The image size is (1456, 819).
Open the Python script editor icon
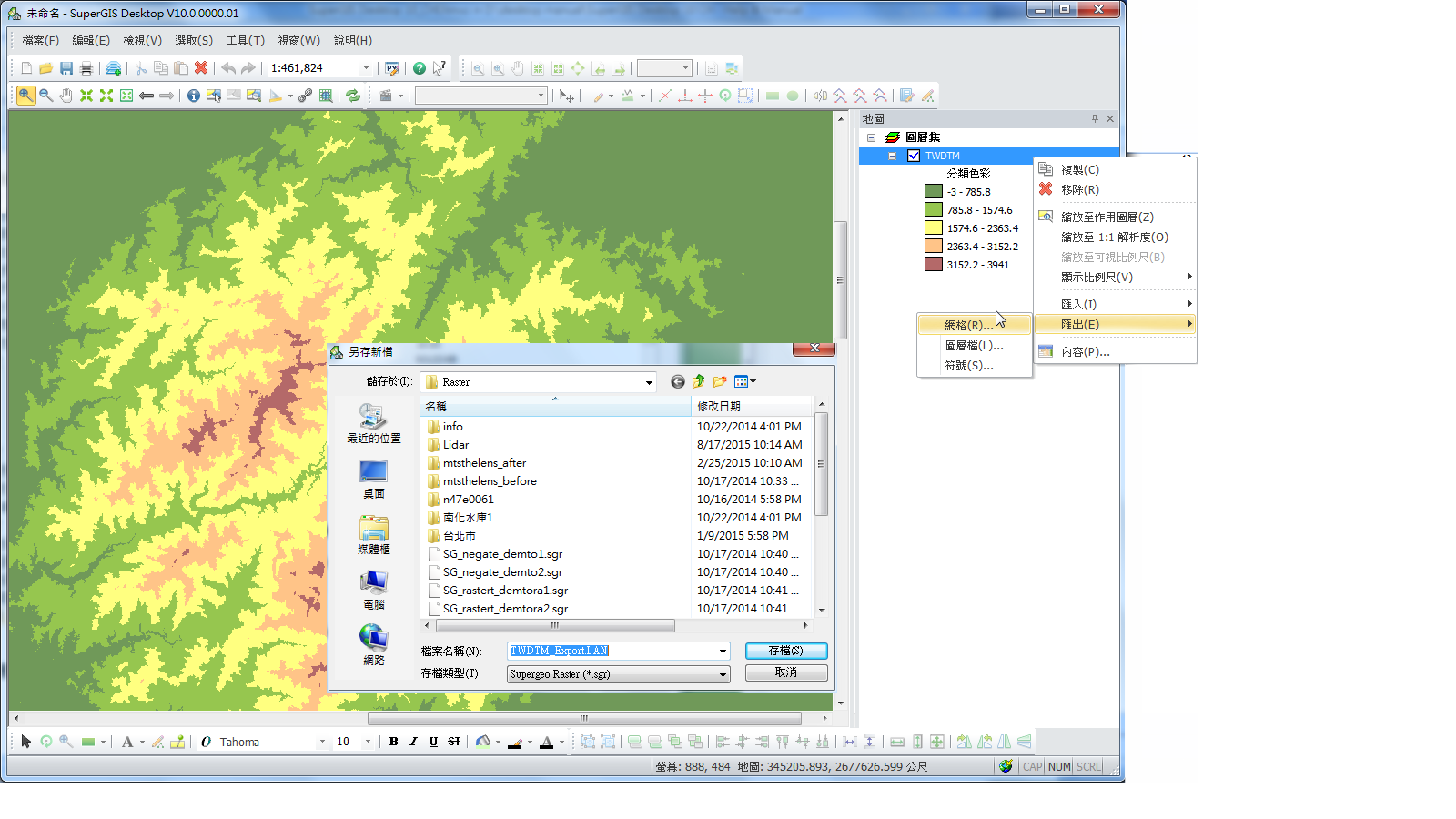tap(392, 68)
